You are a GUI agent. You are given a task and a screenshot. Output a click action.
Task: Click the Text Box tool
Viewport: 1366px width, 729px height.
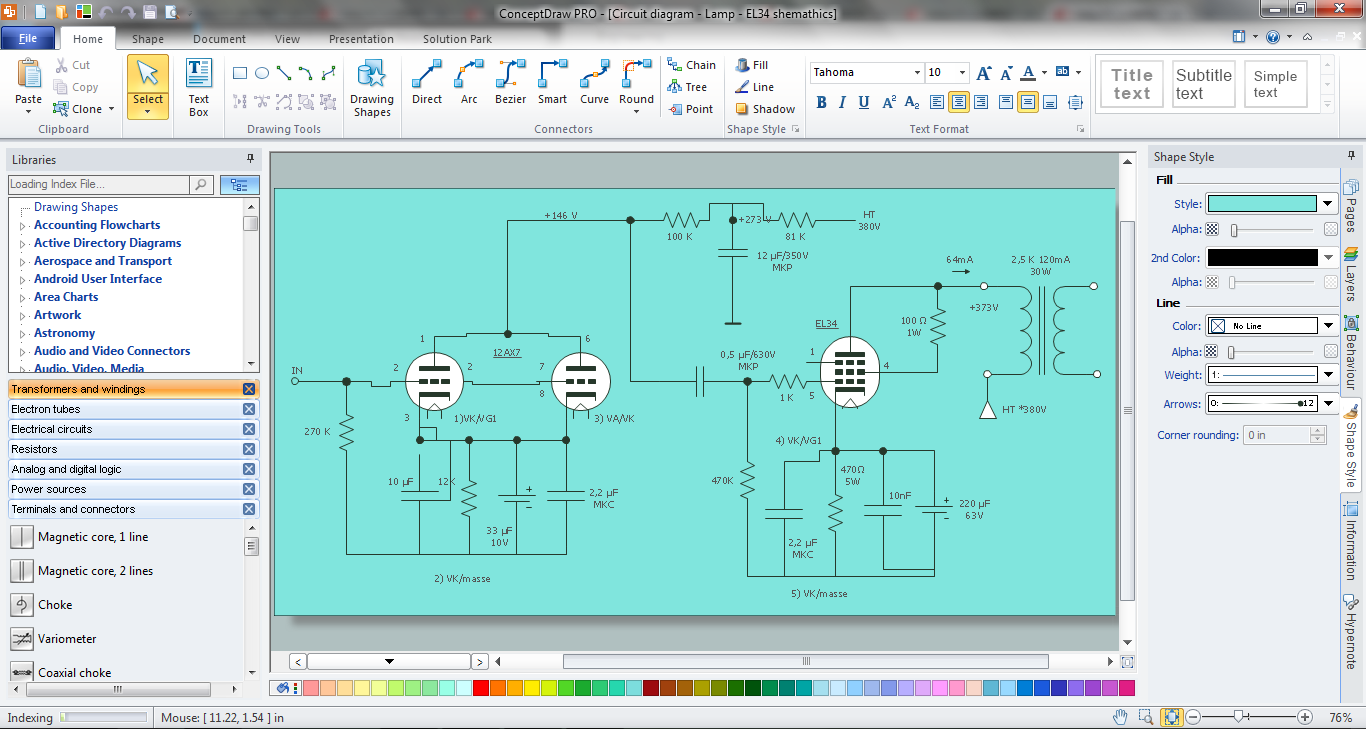(x=199, y=88)
